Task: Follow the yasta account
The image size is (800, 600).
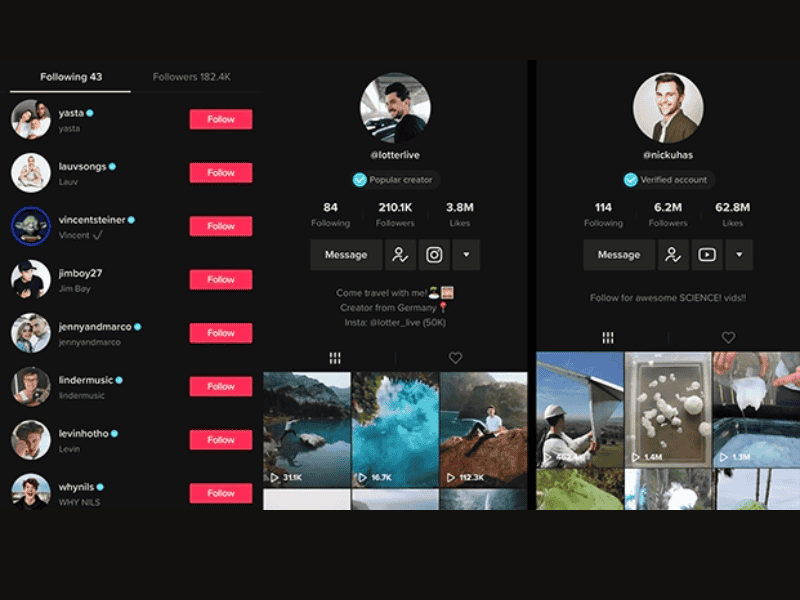Action: (221, 120)
